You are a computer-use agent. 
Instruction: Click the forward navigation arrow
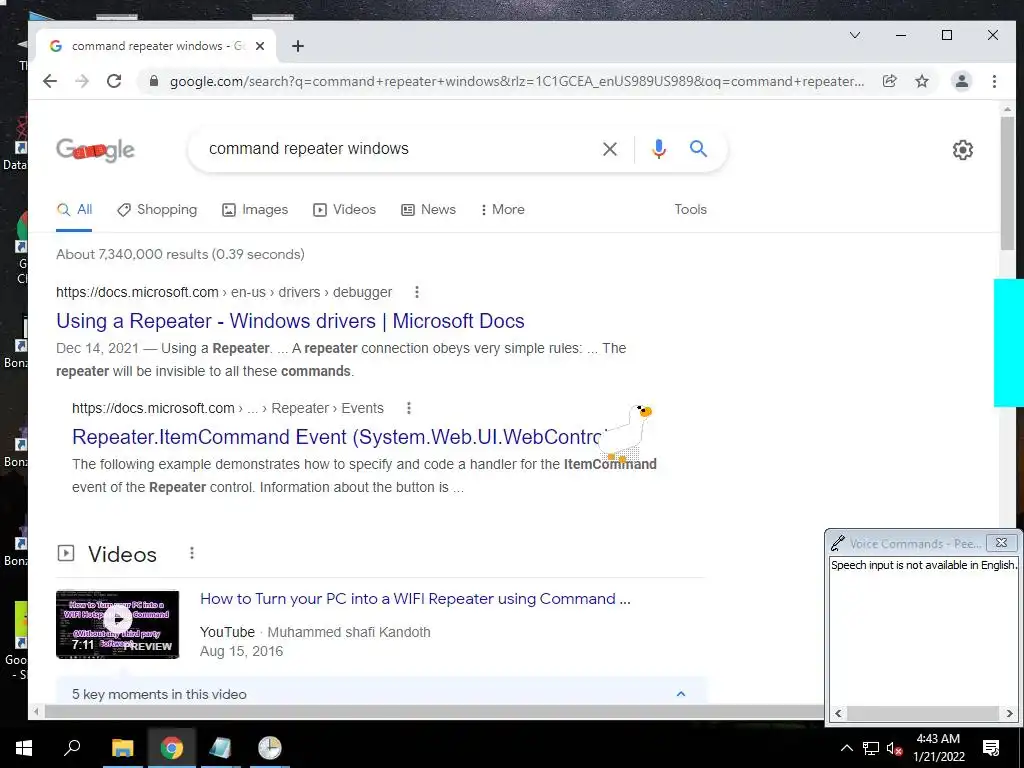(x=82, y=81)
